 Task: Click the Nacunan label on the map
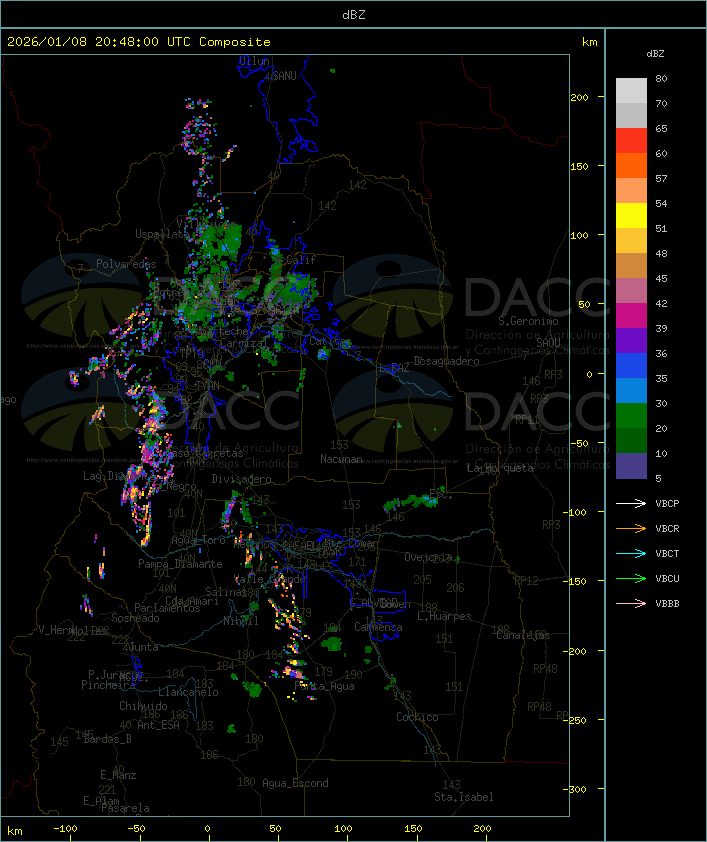click(341, 459)
